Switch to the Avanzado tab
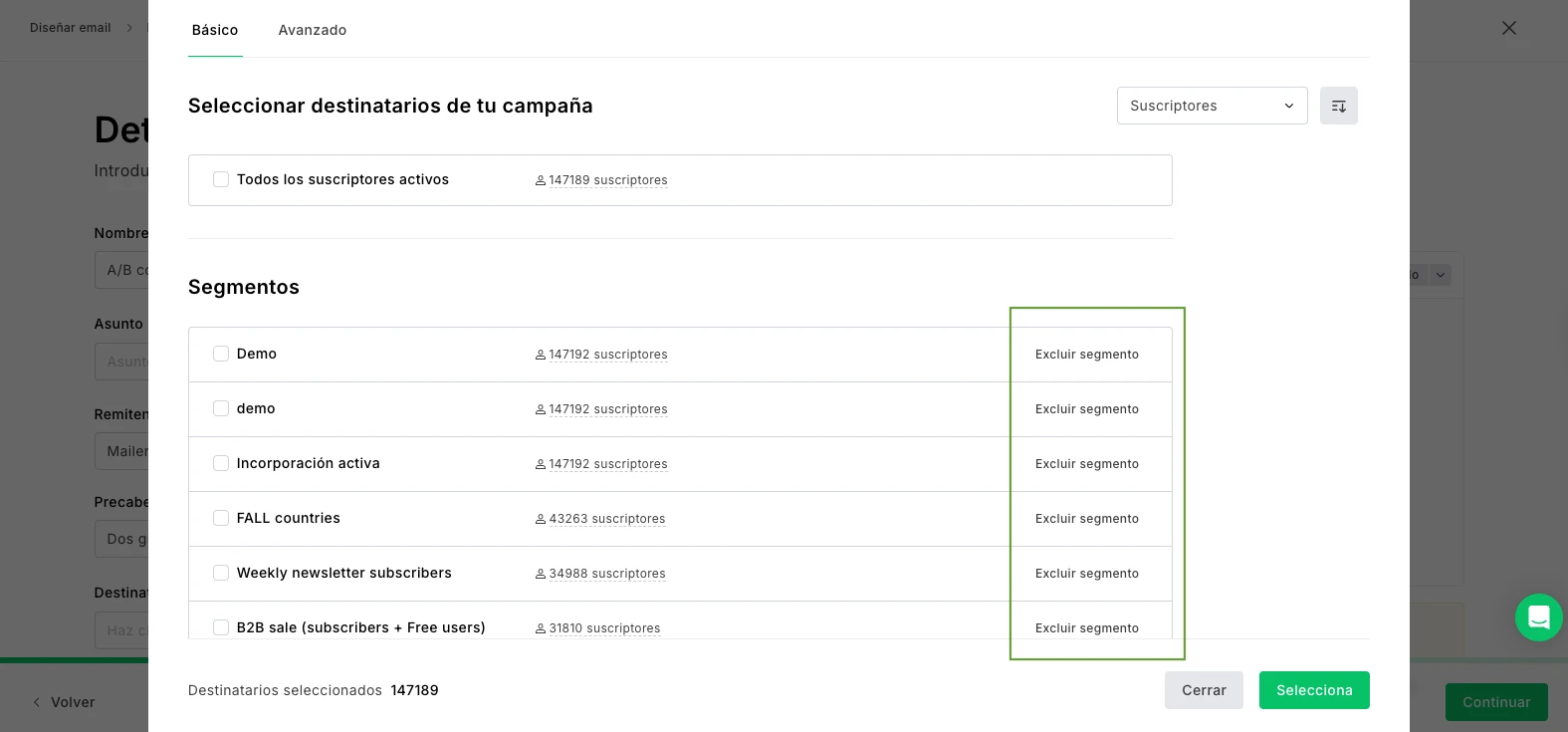This screenshot has height=732, width=1568. click(x=313, y=30)
